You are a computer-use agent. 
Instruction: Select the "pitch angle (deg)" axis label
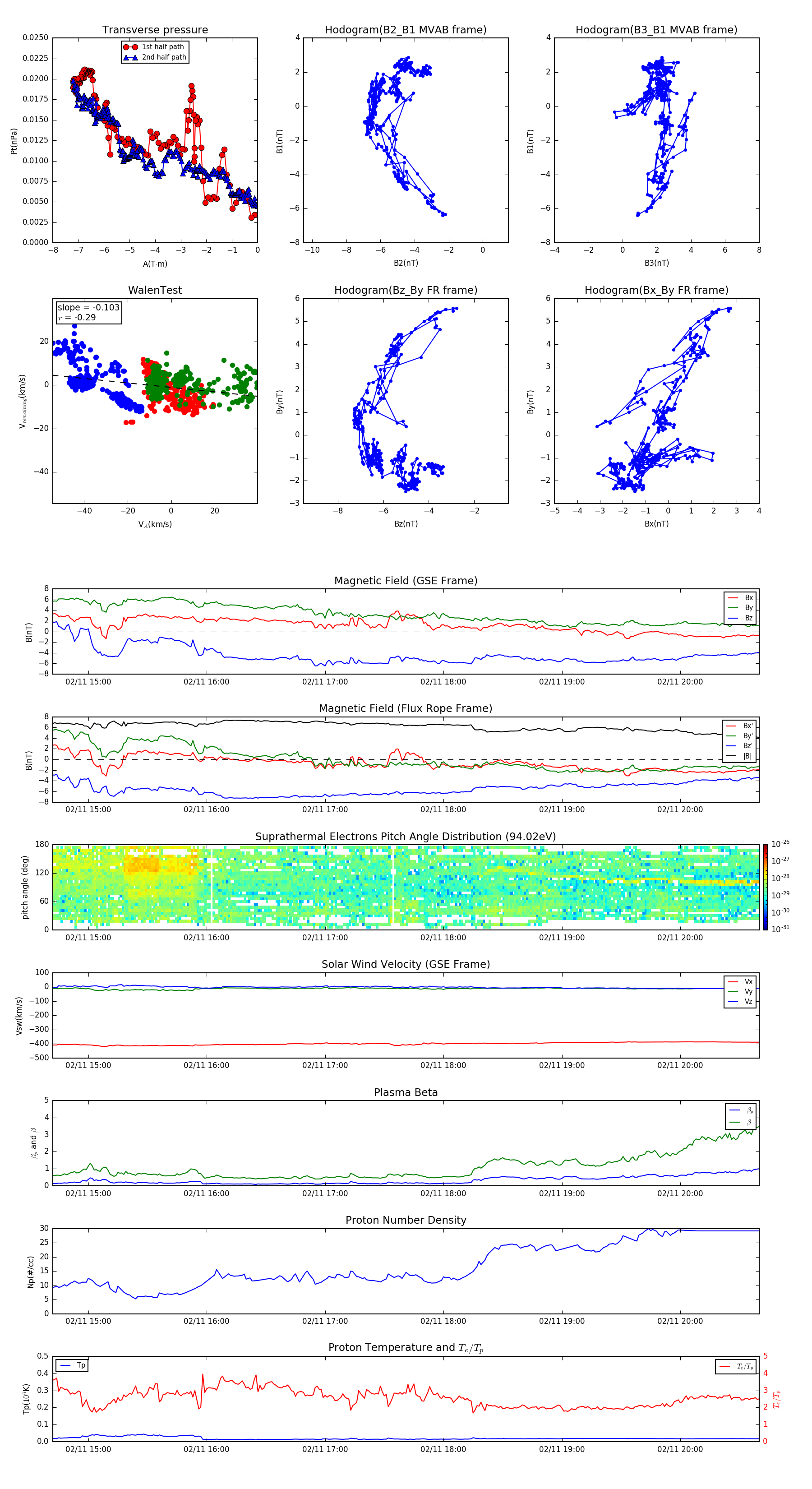25,887
